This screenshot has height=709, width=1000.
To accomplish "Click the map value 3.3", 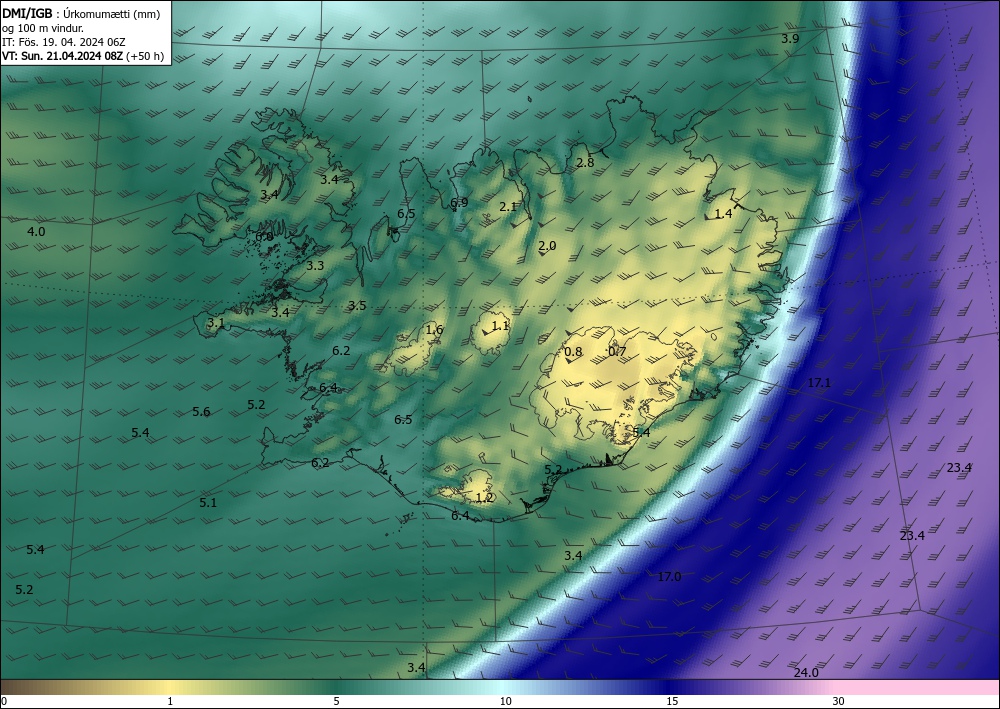I will (x=315, y=266).
